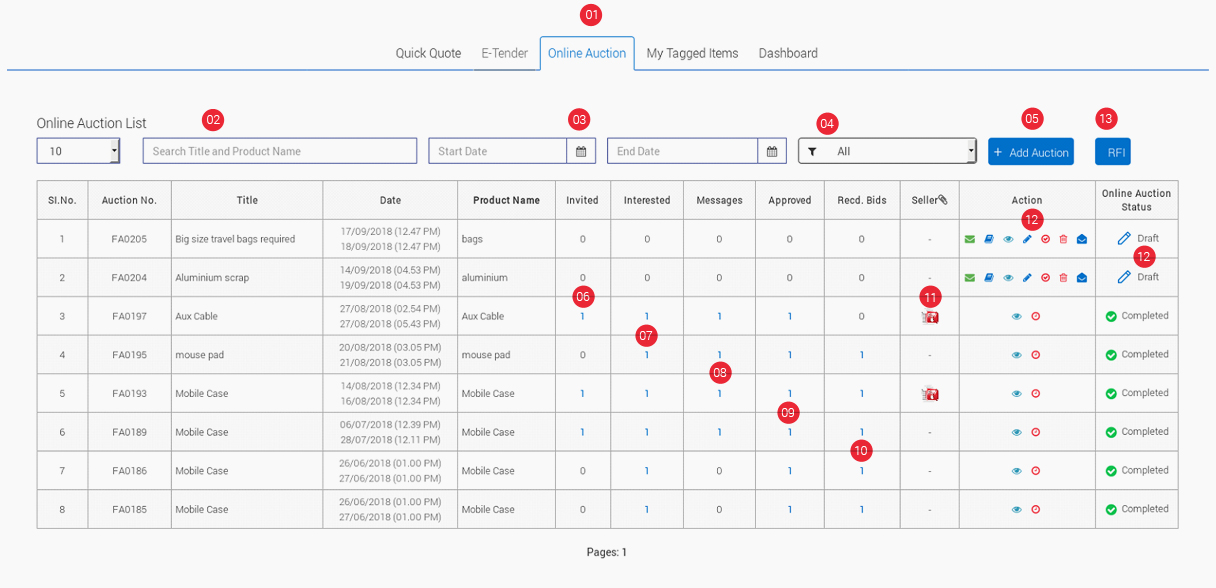View auction FA0189 via its eye icon

(1017, 432)
